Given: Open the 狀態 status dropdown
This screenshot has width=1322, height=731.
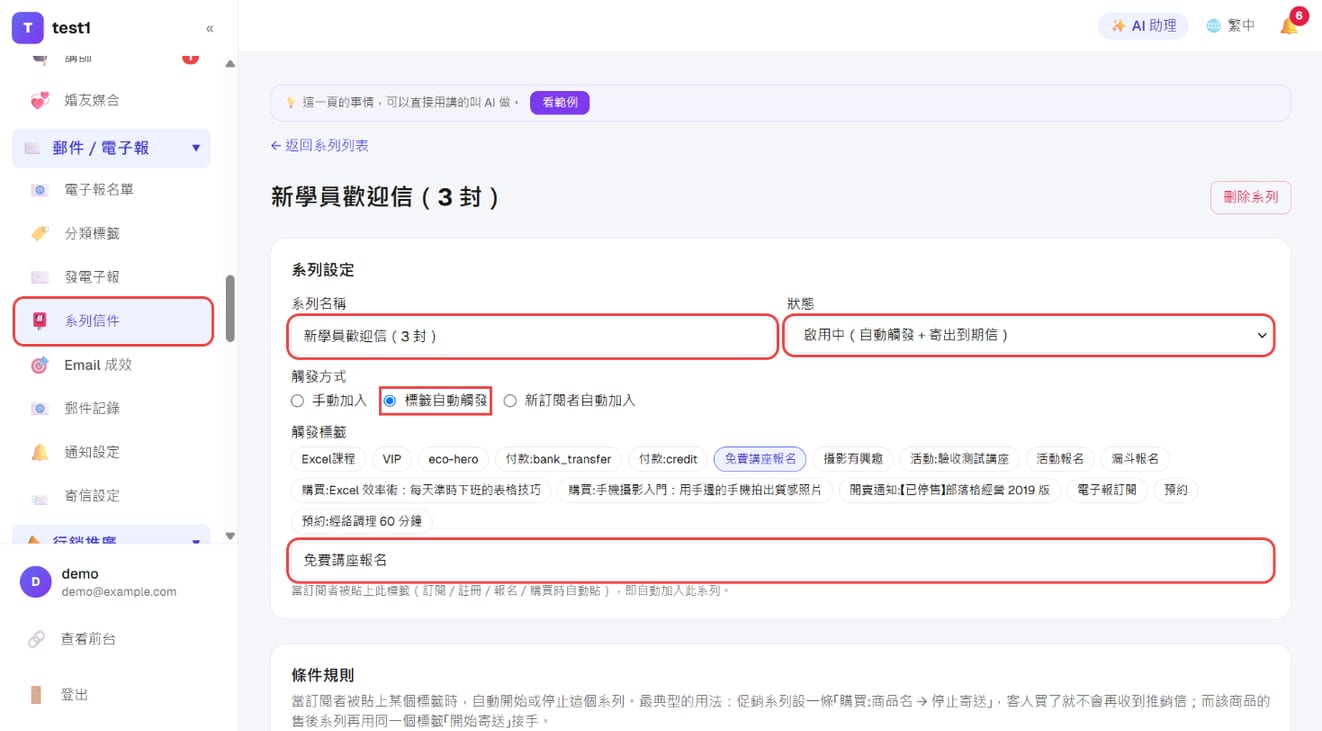Looking at the screenshot, I should click(x=1029, y=336).
